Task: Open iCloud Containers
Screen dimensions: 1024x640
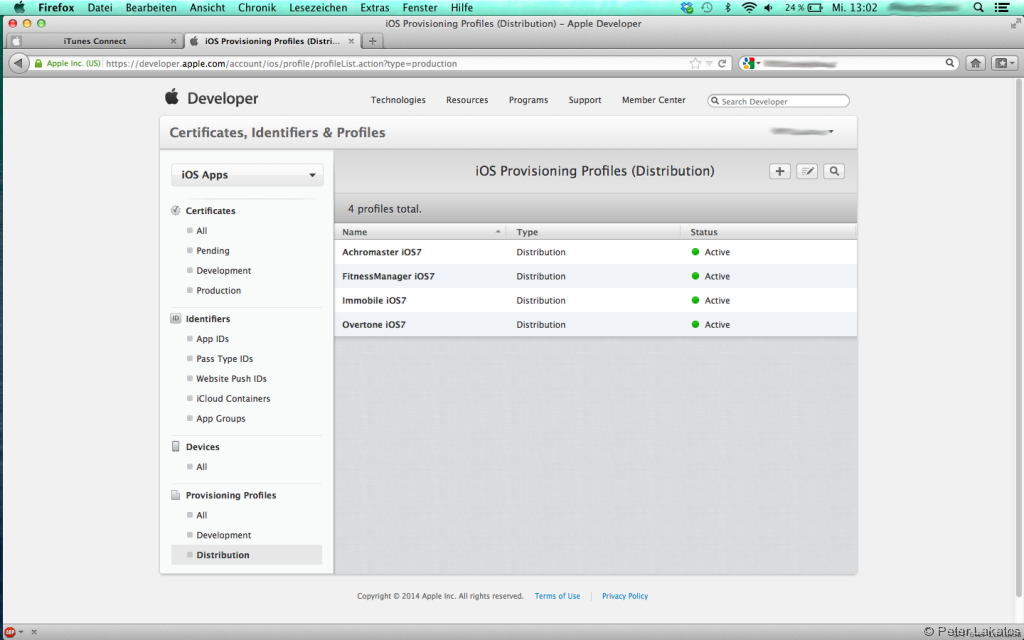Action: (233, 398)
